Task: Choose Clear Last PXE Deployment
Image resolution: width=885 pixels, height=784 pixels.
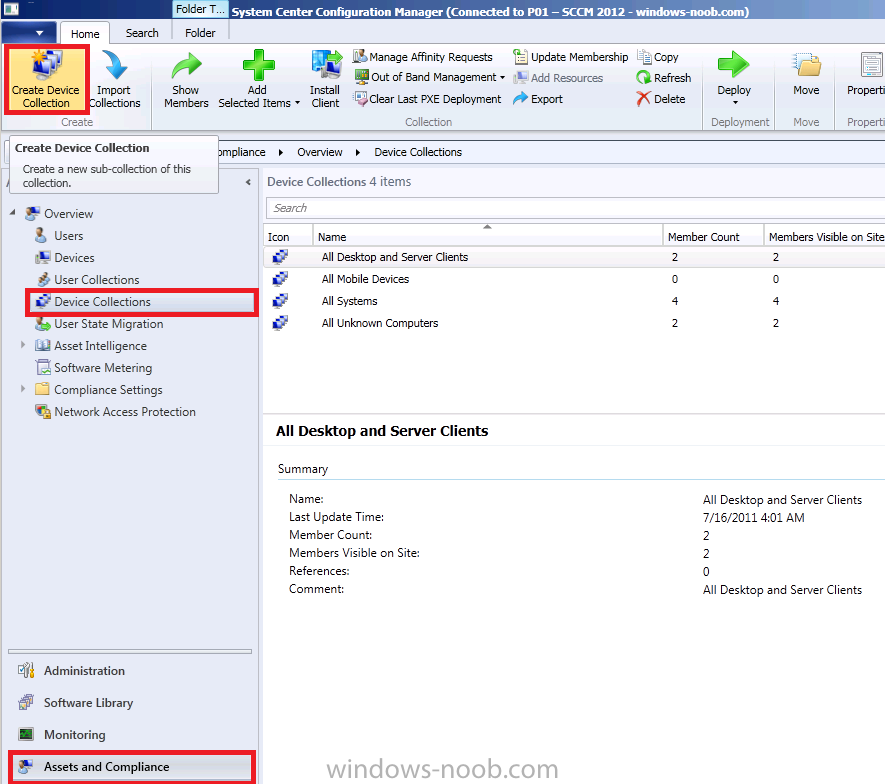Action: (427, 99)
